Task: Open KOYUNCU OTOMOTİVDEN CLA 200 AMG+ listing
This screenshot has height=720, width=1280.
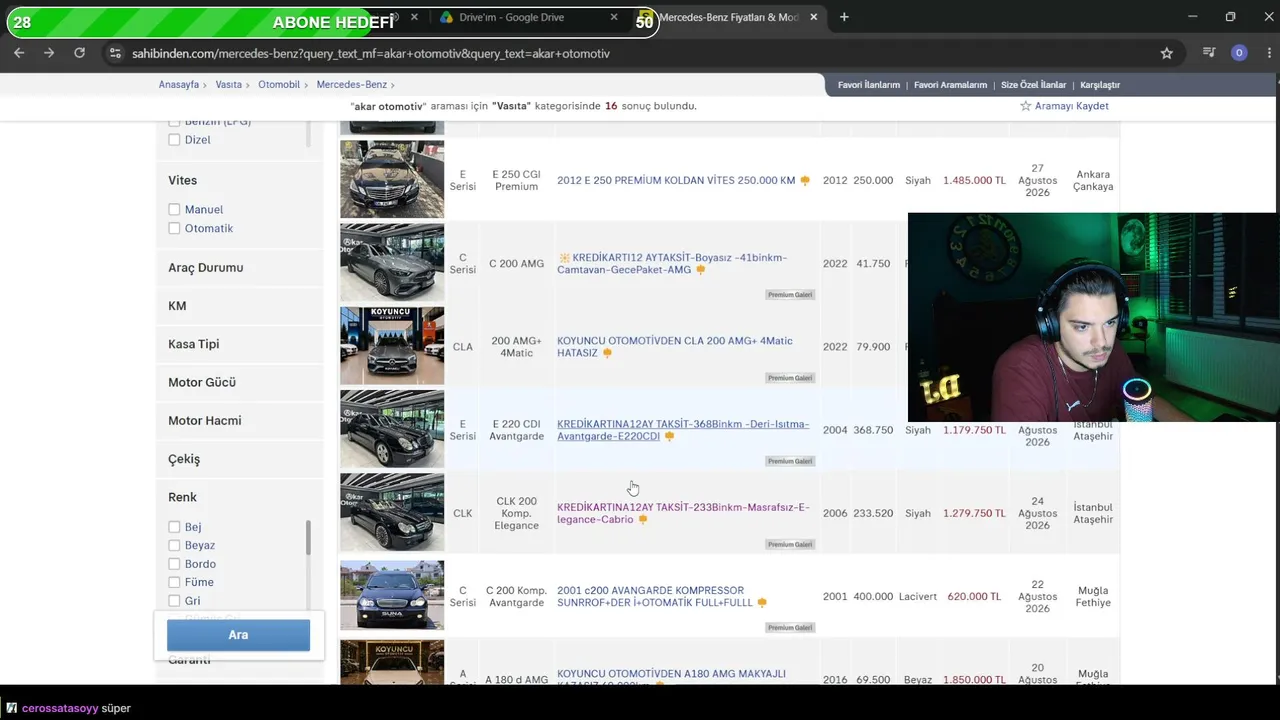Action: pos(675,347)
